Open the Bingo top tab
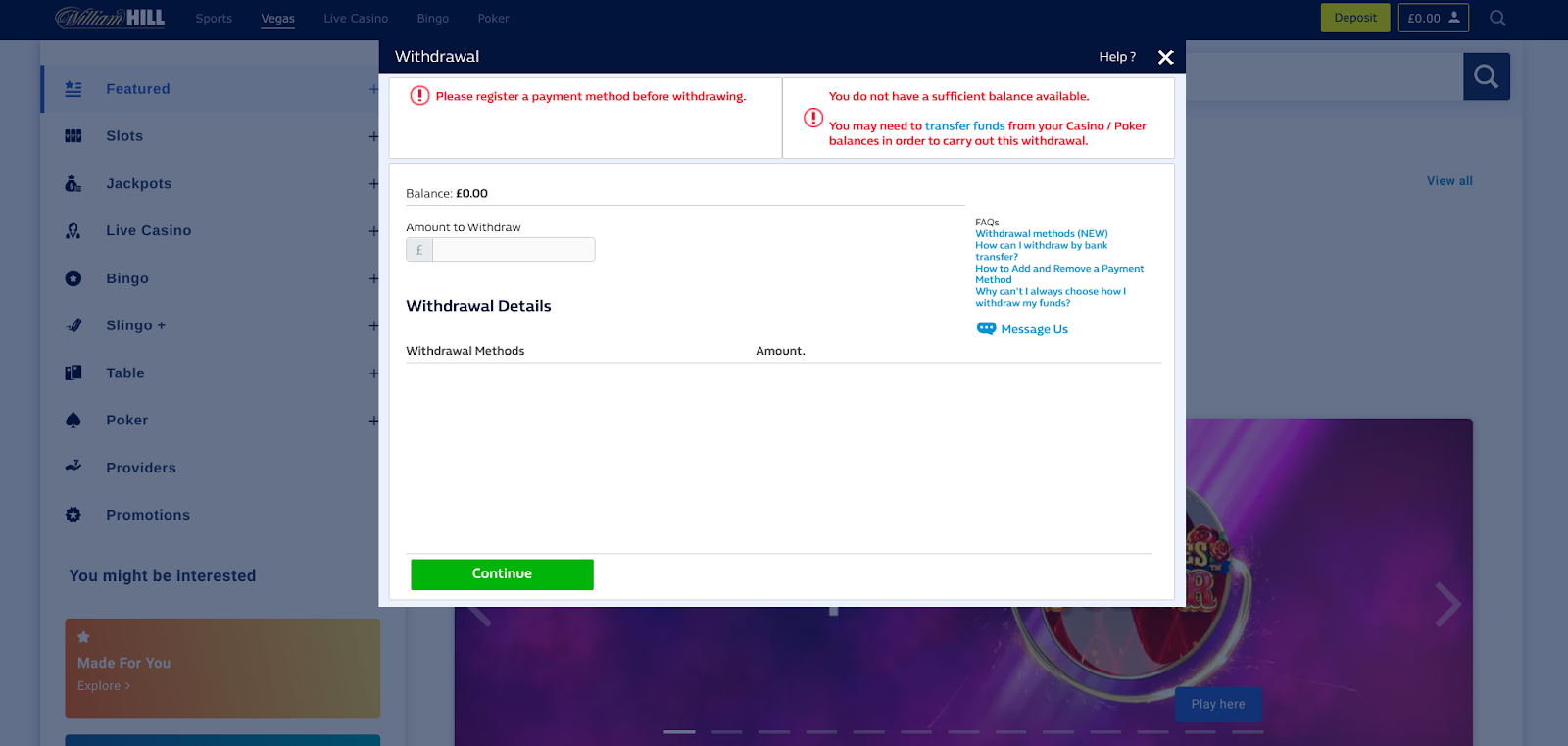Screen dimensions: 1568x746 coord(432,18)
